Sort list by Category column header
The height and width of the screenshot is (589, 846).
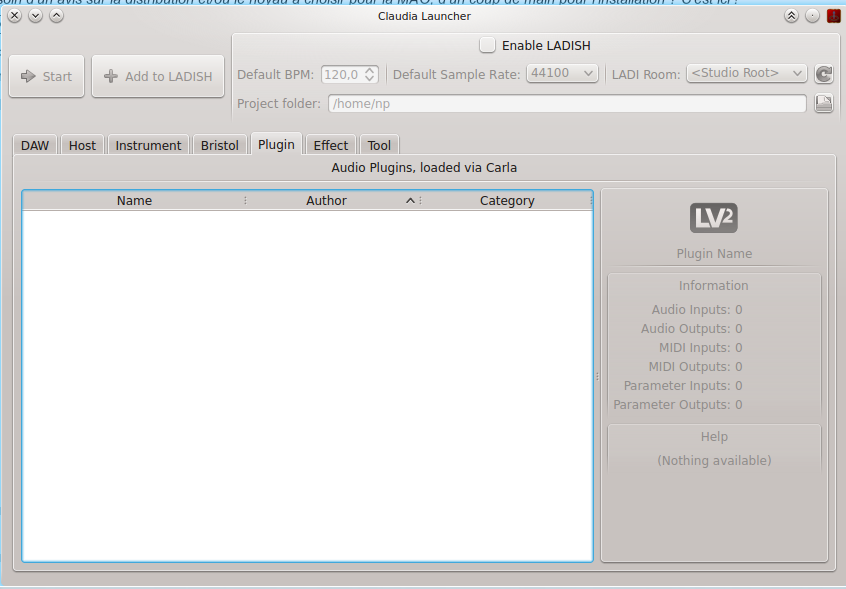[507, 201]
